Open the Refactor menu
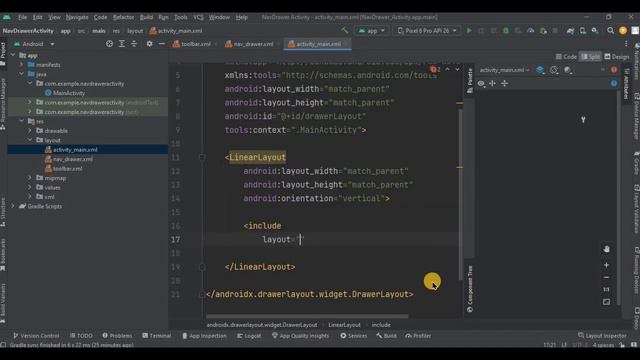This screenshot has height=360, width=640. (x=123, y=17)
